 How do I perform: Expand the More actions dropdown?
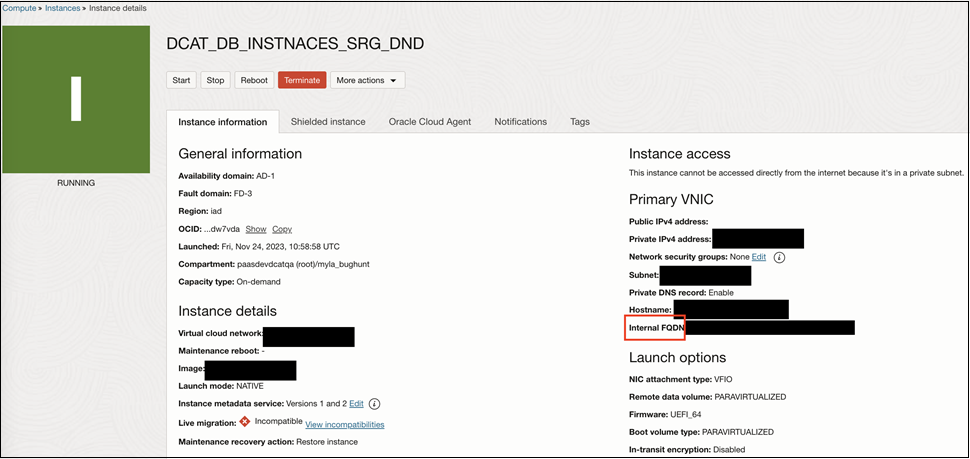coord(367,80)
